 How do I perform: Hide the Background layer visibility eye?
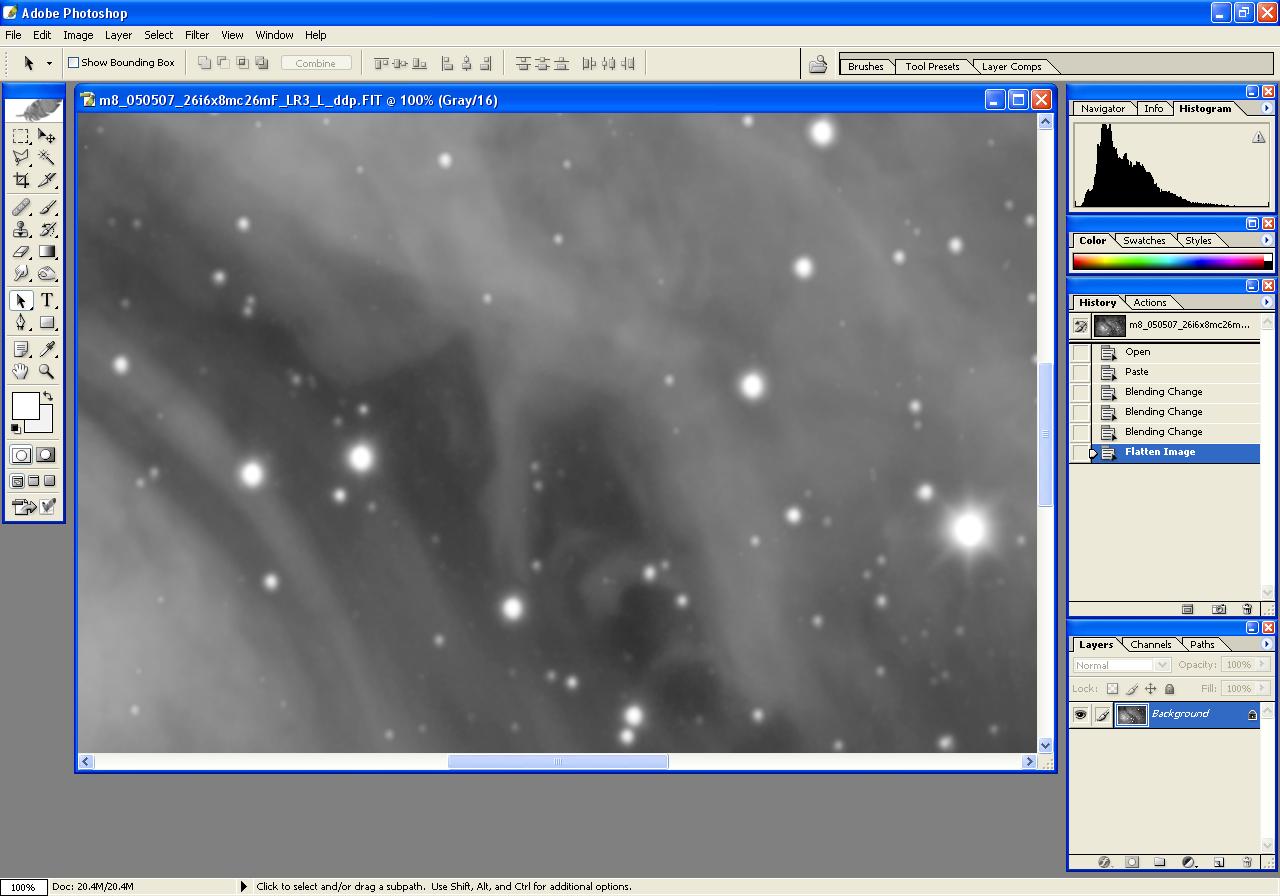[x=1080, y=714]
